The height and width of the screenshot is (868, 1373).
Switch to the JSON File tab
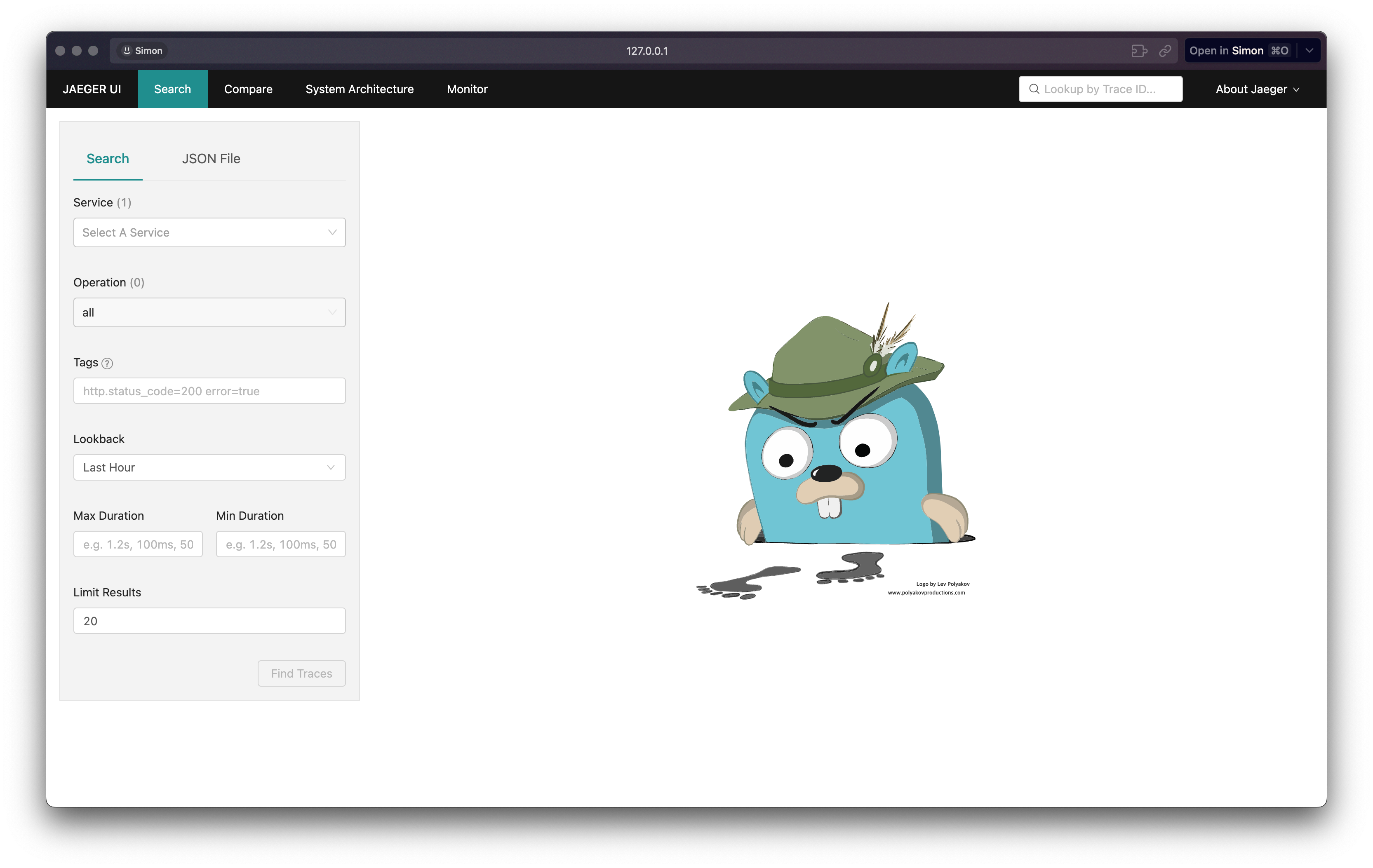(211, 158)
